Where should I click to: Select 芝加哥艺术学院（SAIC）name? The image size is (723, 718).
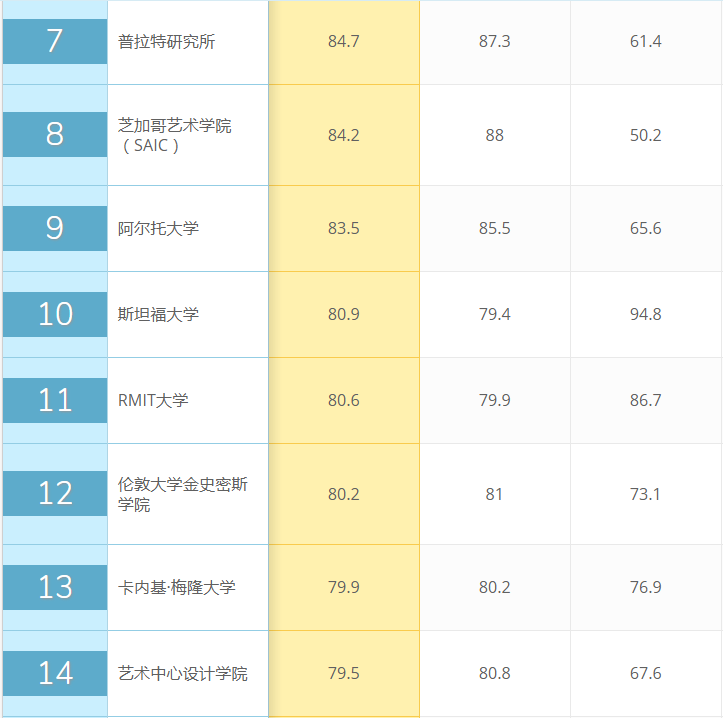click(174, 135)
